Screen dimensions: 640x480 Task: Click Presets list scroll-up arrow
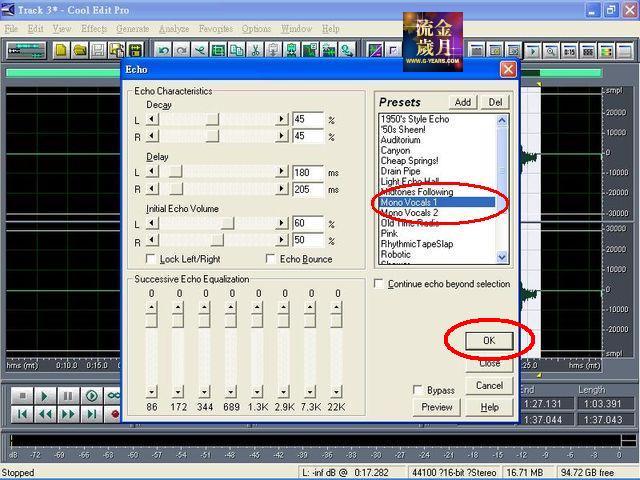pos(502,120)
